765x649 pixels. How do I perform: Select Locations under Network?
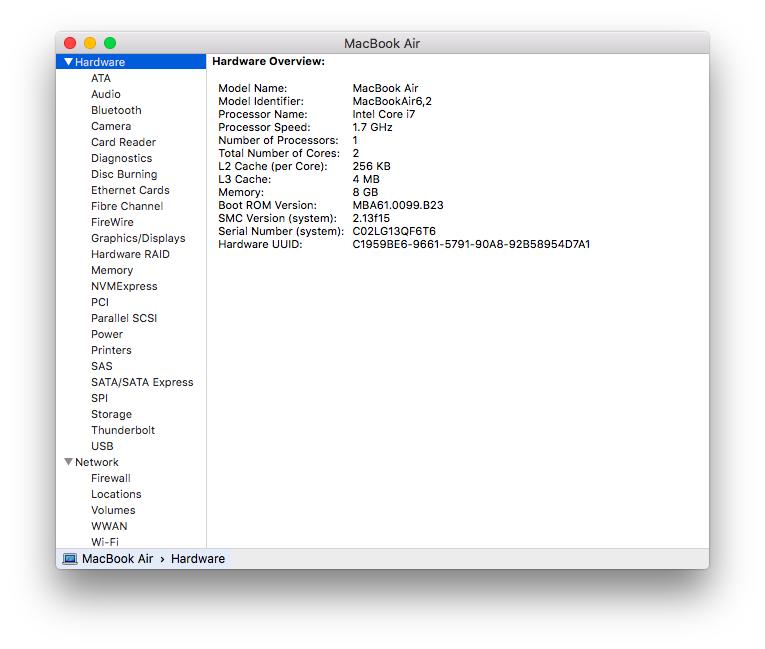click(116, 494)
